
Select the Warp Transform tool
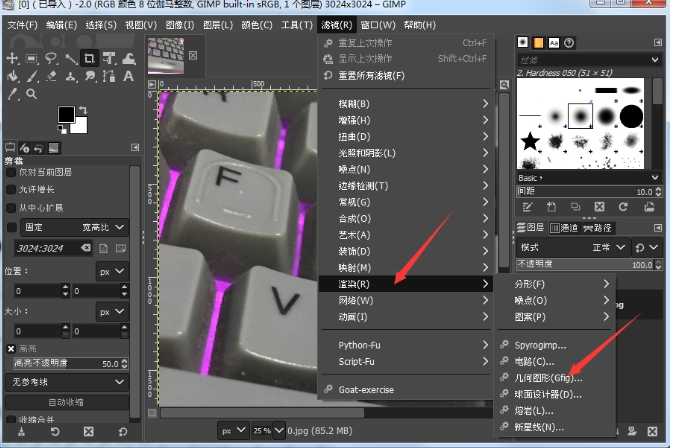pos(129,58)
